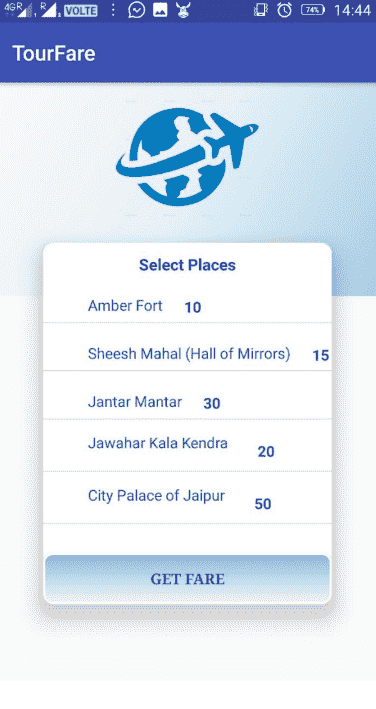Viewport: 376px width, 709px height.
Task: Tap the image notification icon in status bar
Action: (x=160, y=10)
